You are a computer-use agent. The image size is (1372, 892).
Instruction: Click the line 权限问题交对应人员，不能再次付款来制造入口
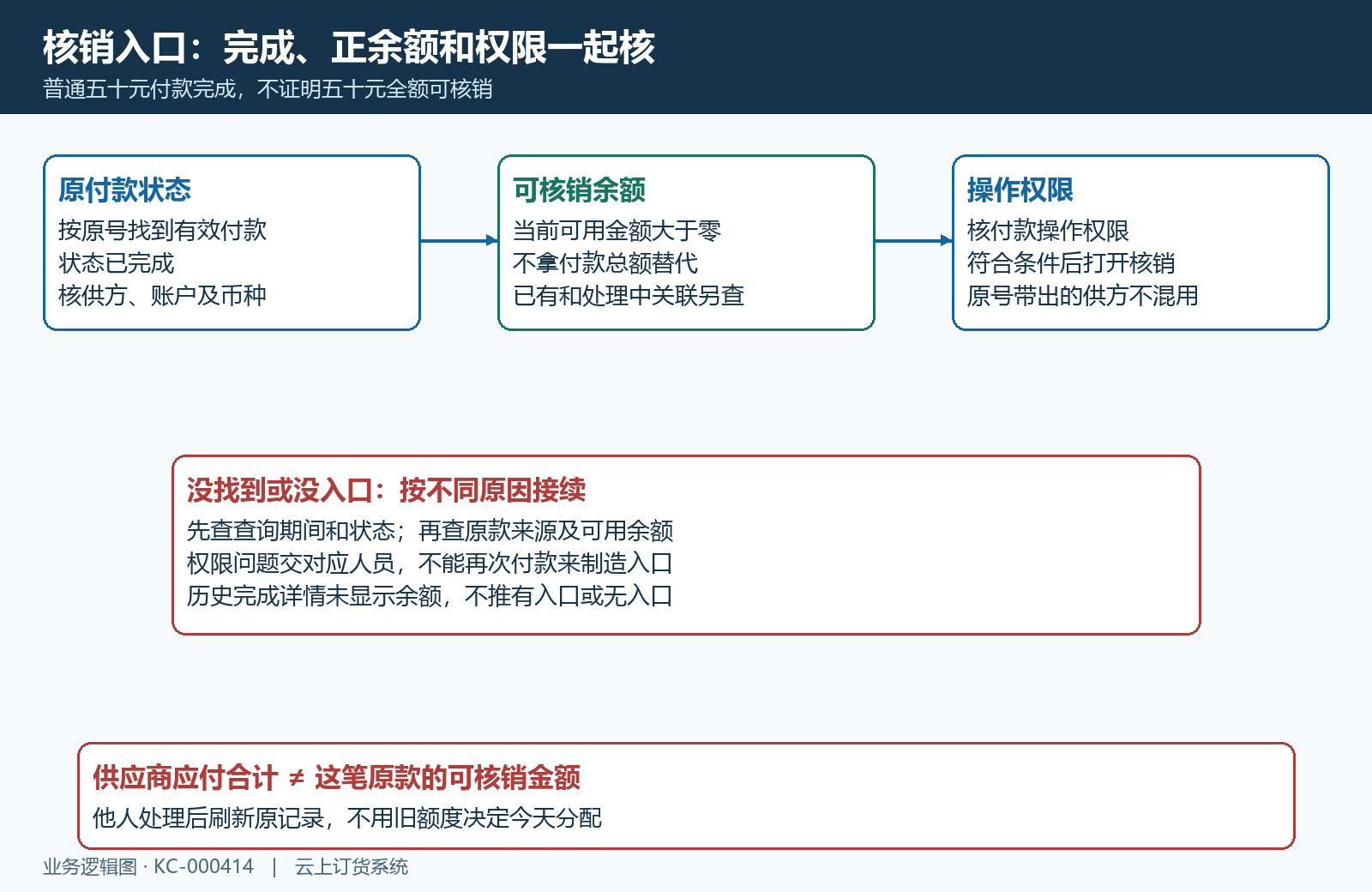tap(430, 563)
